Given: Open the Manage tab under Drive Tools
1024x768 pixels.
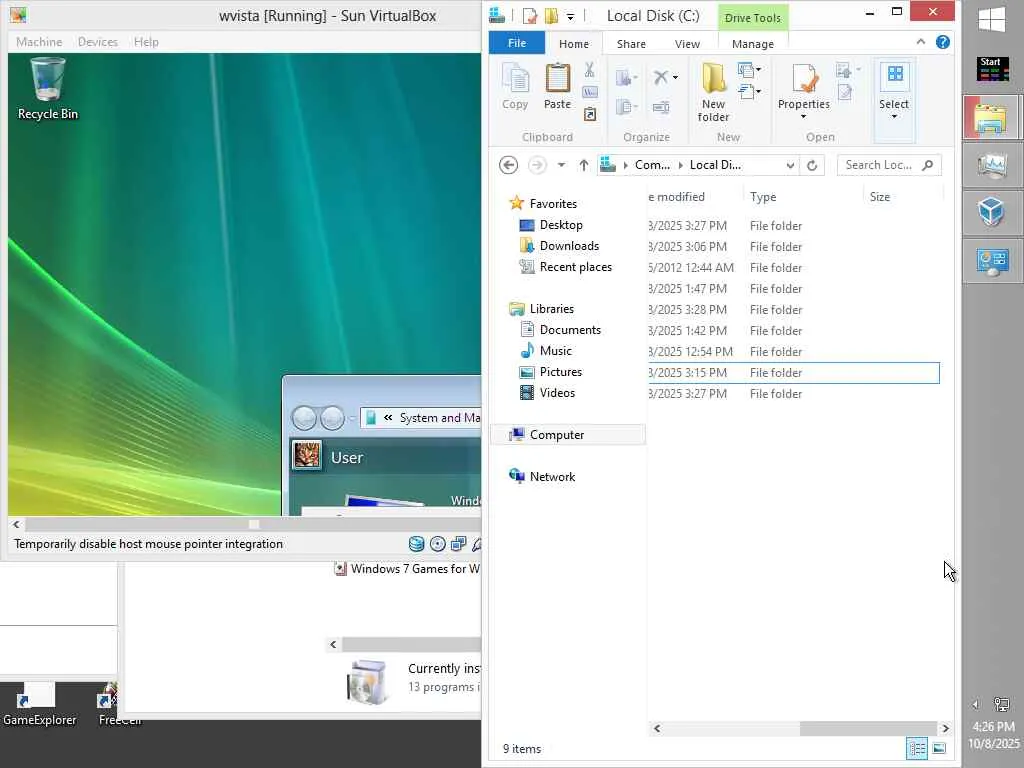Looking at the screenshot, I should point(753,44).
